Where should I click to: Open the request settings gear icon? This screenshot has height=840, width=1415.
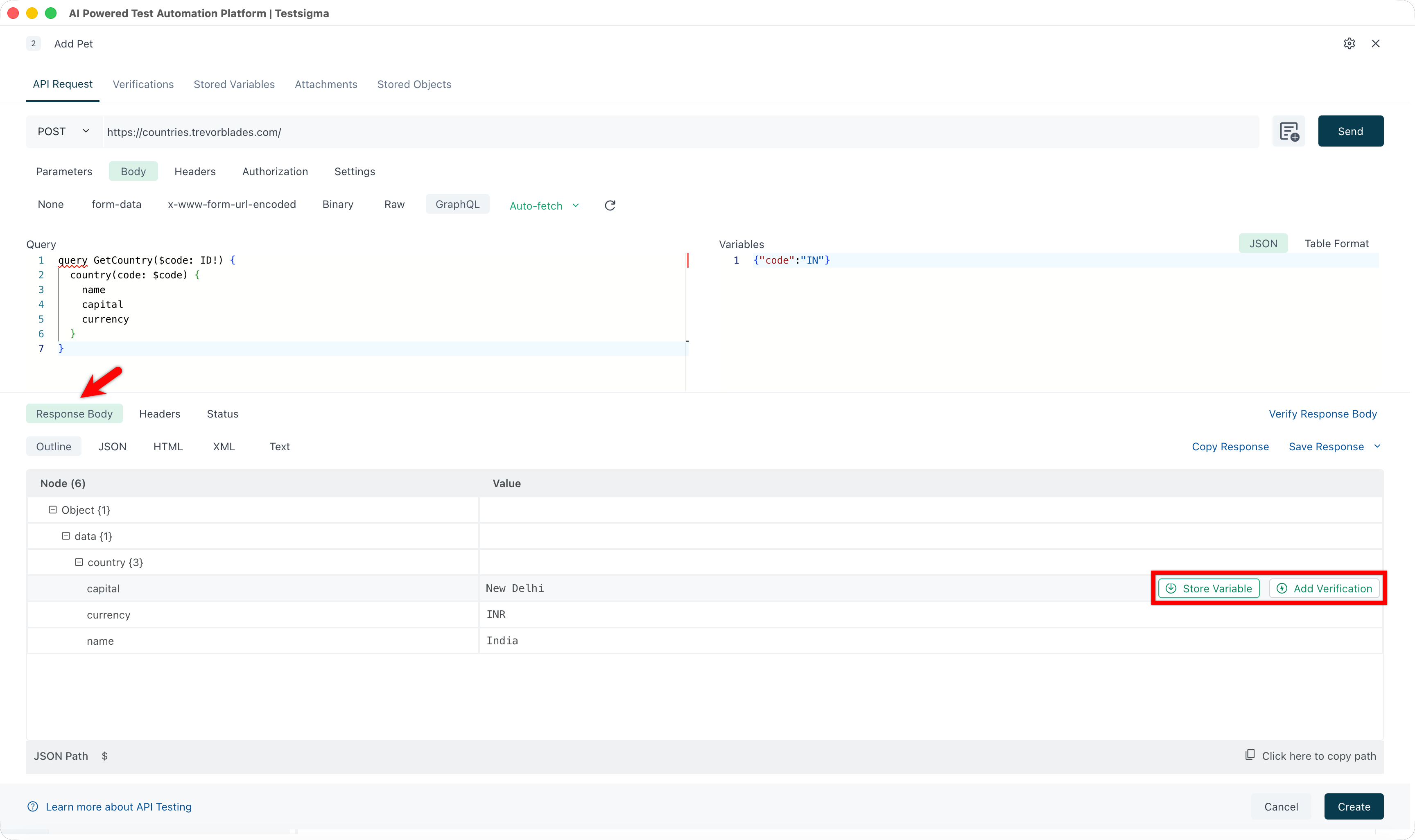[1349, 43]
